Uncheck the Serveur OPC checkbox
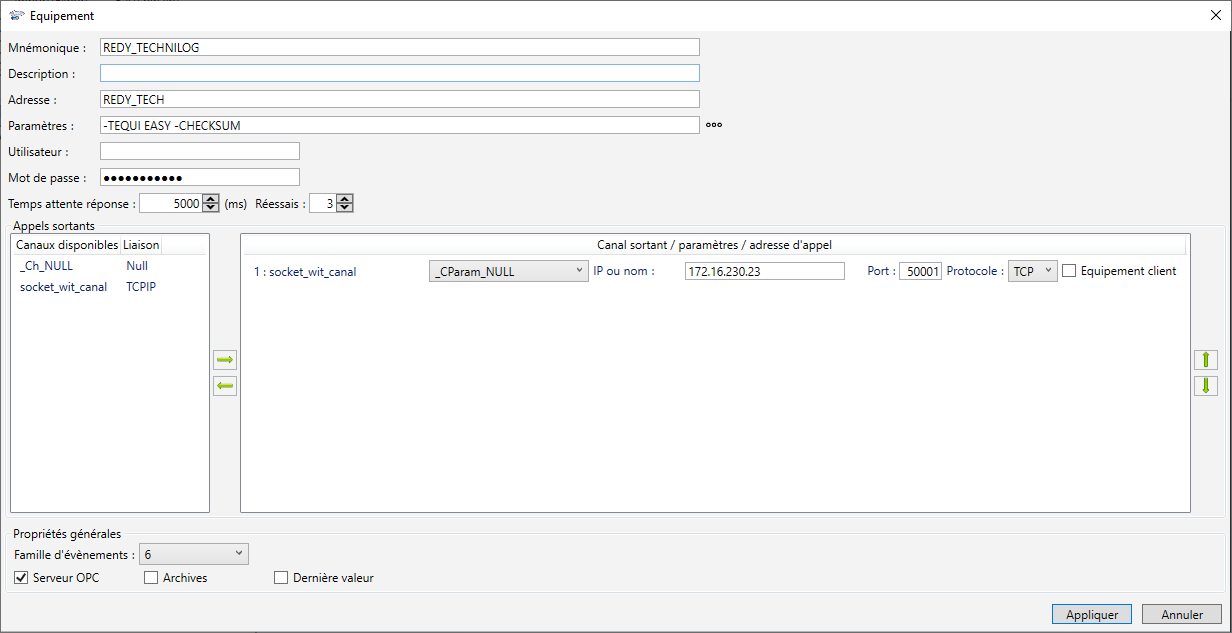The height and width of the screenshot is (633, 1232). point(21,578)
